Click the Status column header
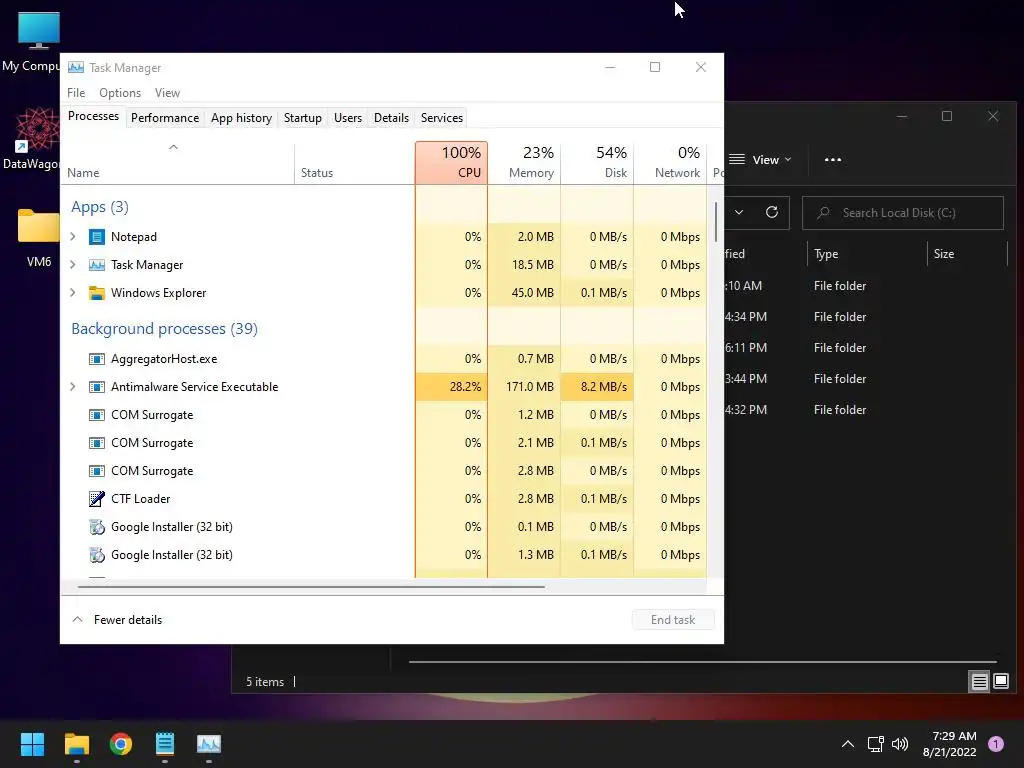 tap(355, 163)
